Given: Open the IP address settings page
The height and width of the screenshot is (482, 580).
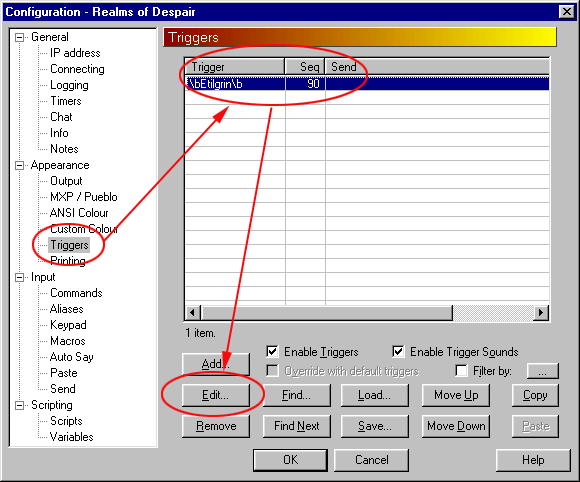Looking at the screenshot, I should (75, 53).
